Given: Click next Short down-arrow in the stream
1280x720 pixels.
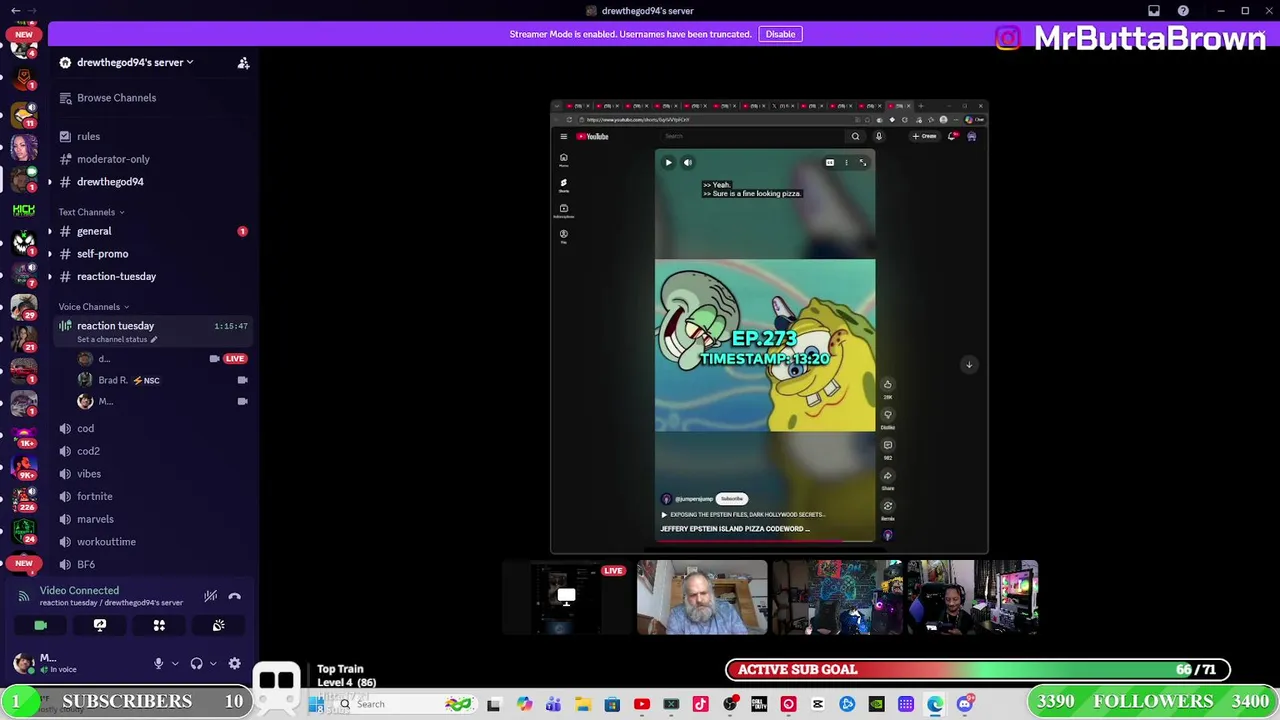Looking at the screenshot, I should point(969,365).
